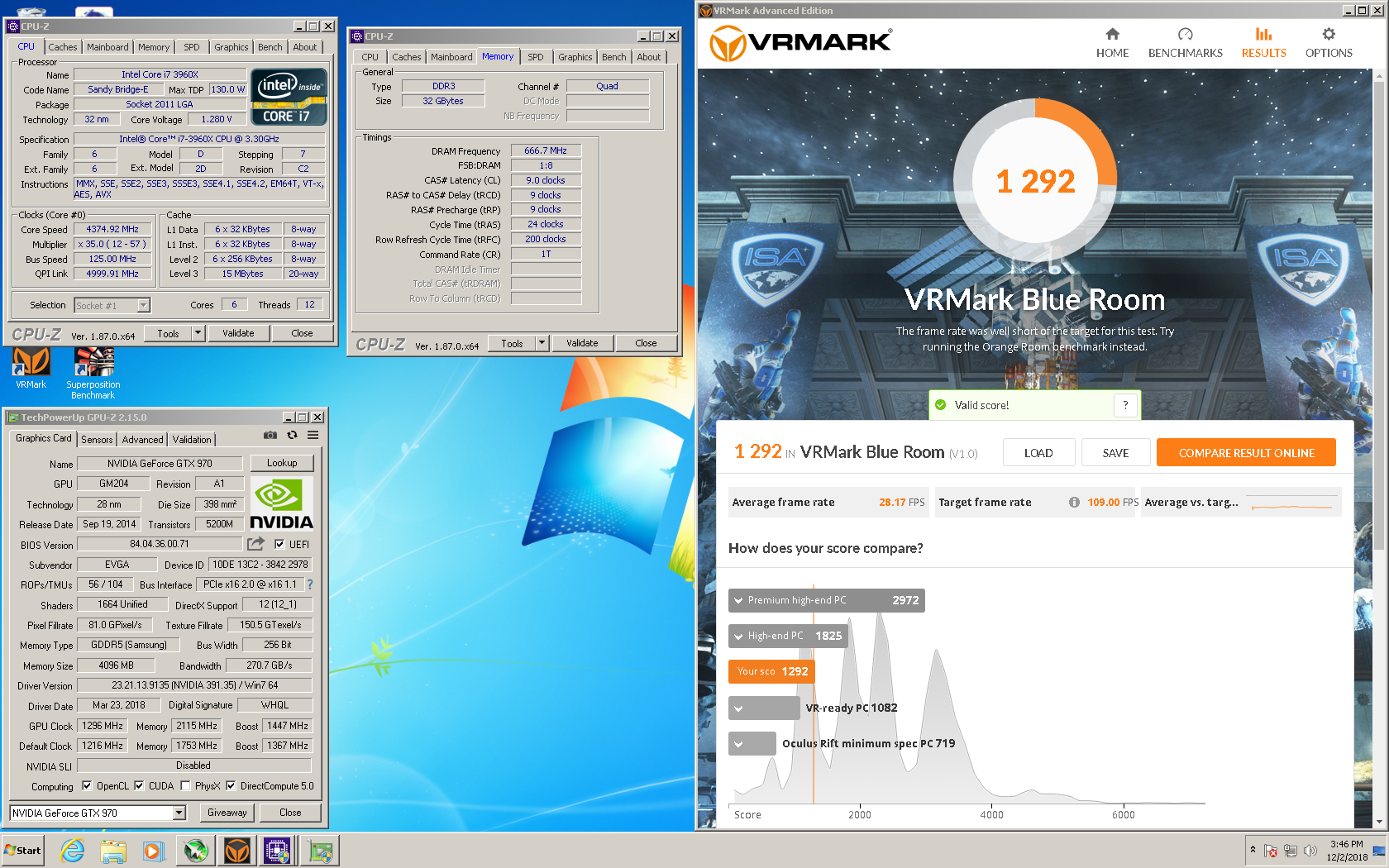
Task: Click the Show desktop tray icon
Action: pos(1378,851)
